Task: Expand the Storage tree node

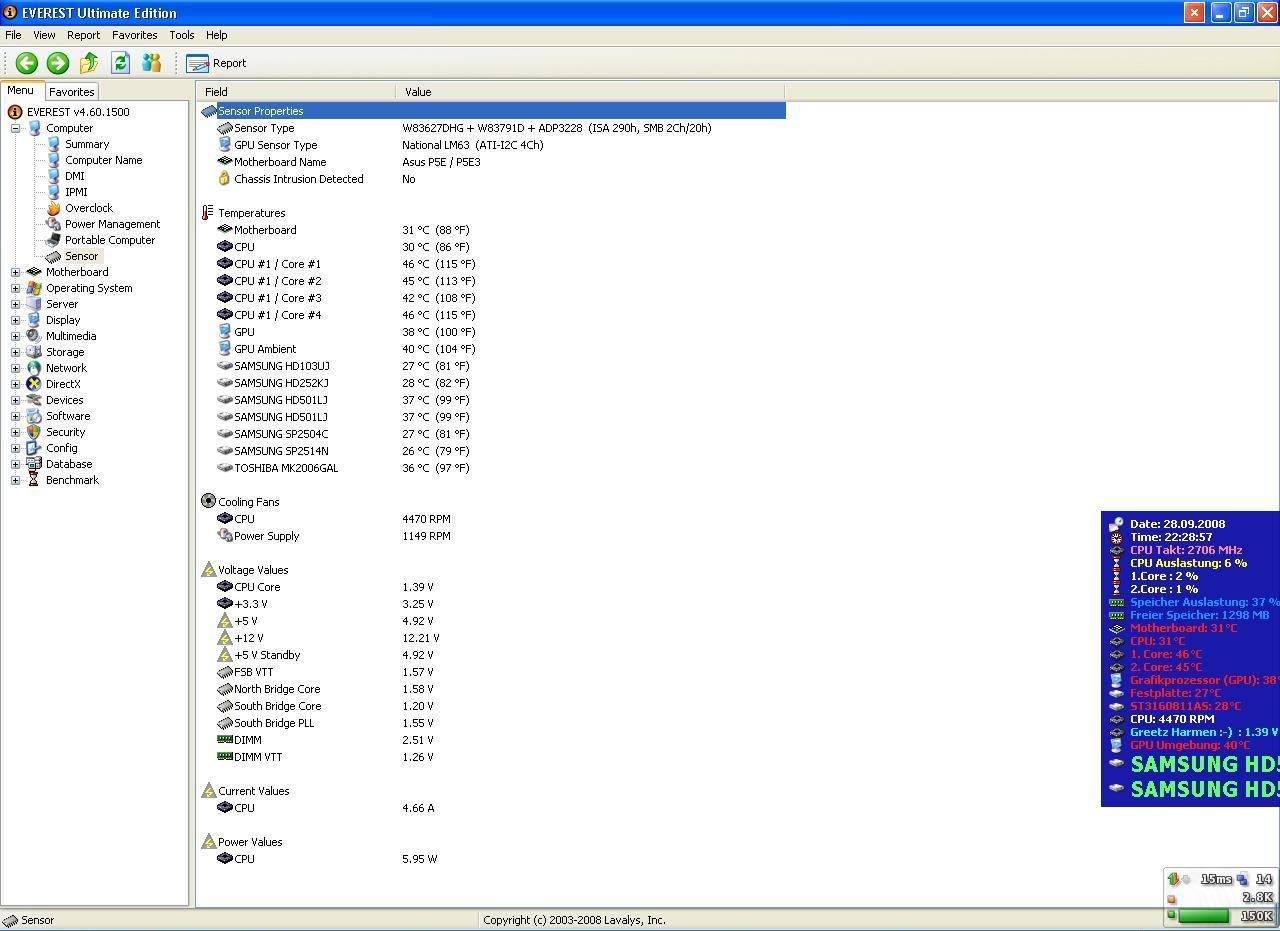Action: (15, 352)
